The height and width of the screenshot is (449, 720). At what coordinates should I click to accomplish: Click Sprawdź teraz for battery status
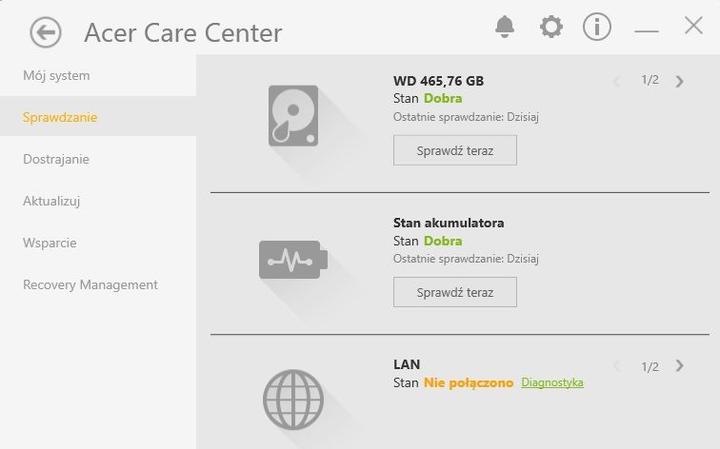[455, 292]
